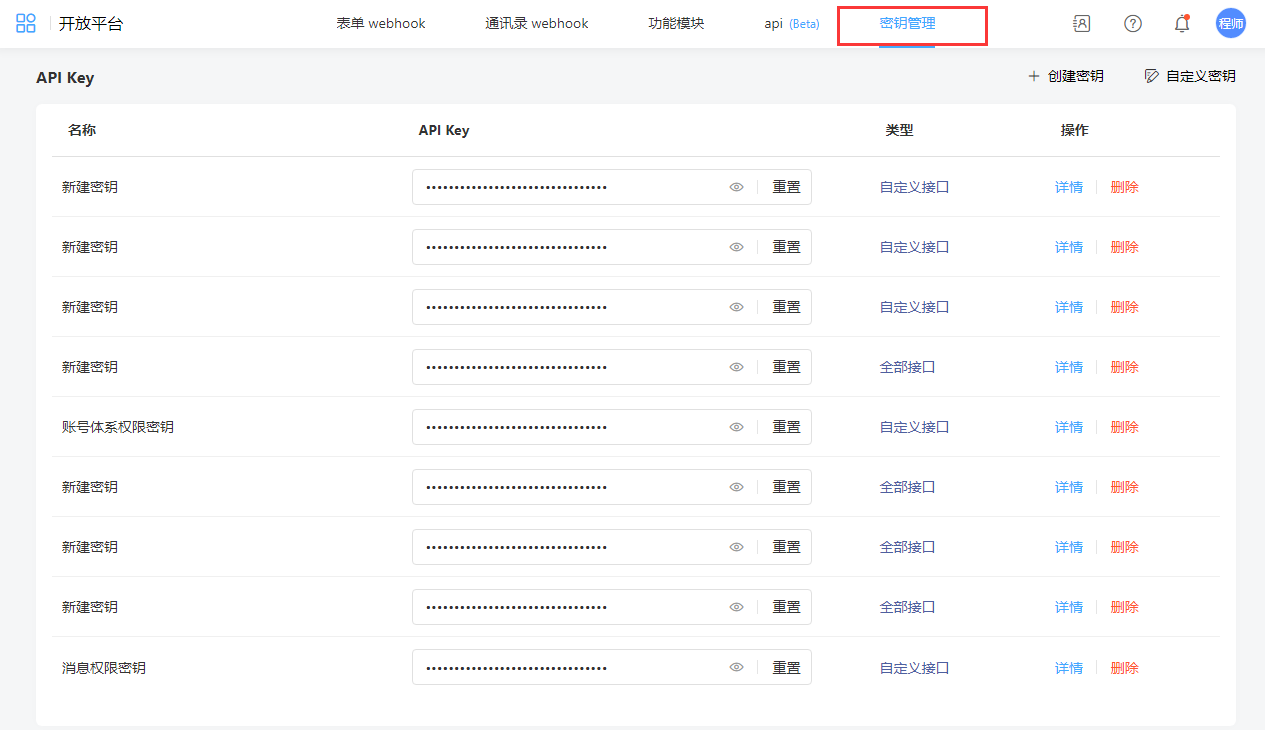Select the api (Beta) tab
The width and height of the screenshot is (1265, 730).
click(791, 24)
